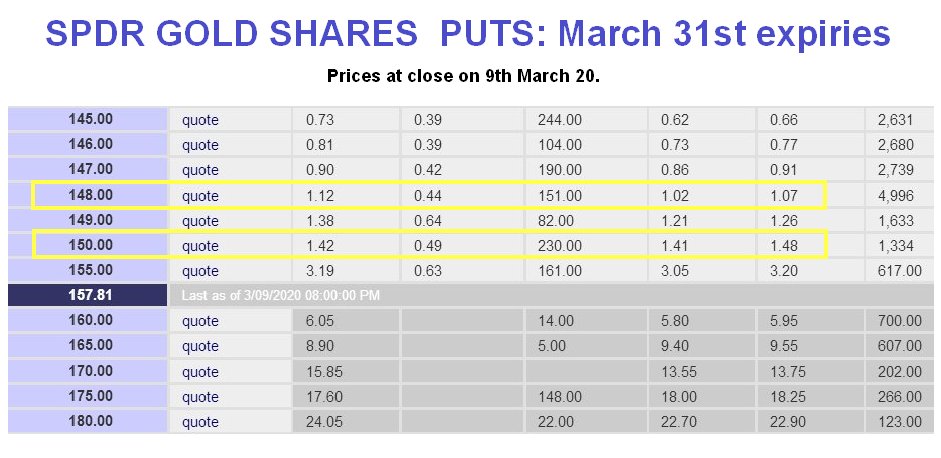Open the quote link for strike 165.00
Viewport: 941px width, 458px height.
(x=200, y=346)
